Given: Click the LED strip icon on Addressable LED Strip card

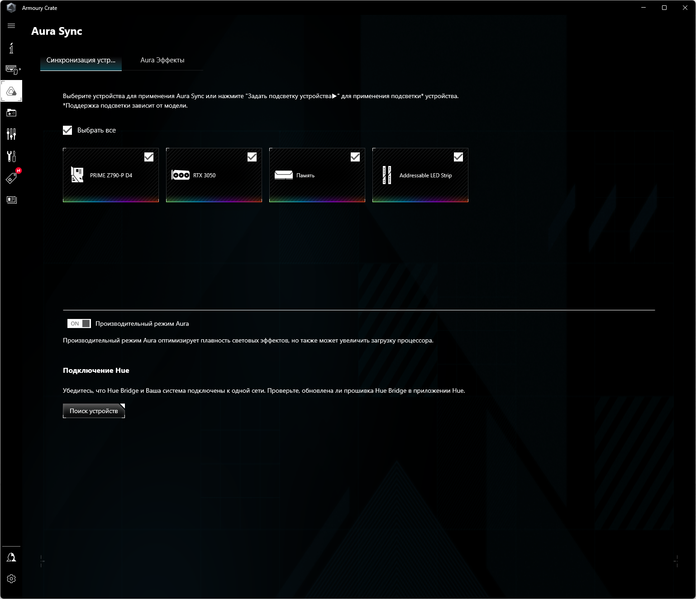Looking at the screenshot, I should 387,175.
